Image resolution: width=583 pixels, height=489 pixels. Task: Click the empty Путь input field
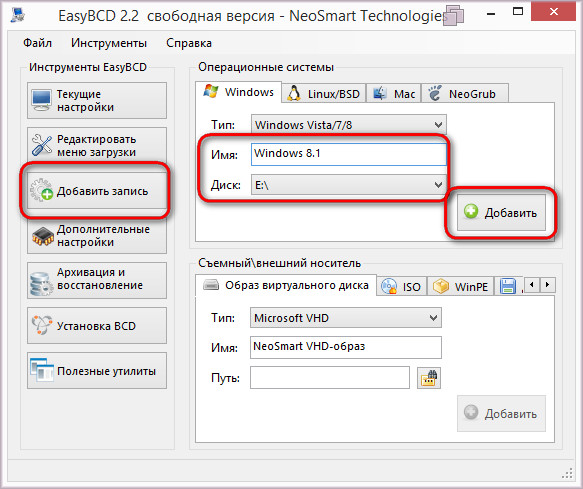pyautogui.click(x=330, y=377)
